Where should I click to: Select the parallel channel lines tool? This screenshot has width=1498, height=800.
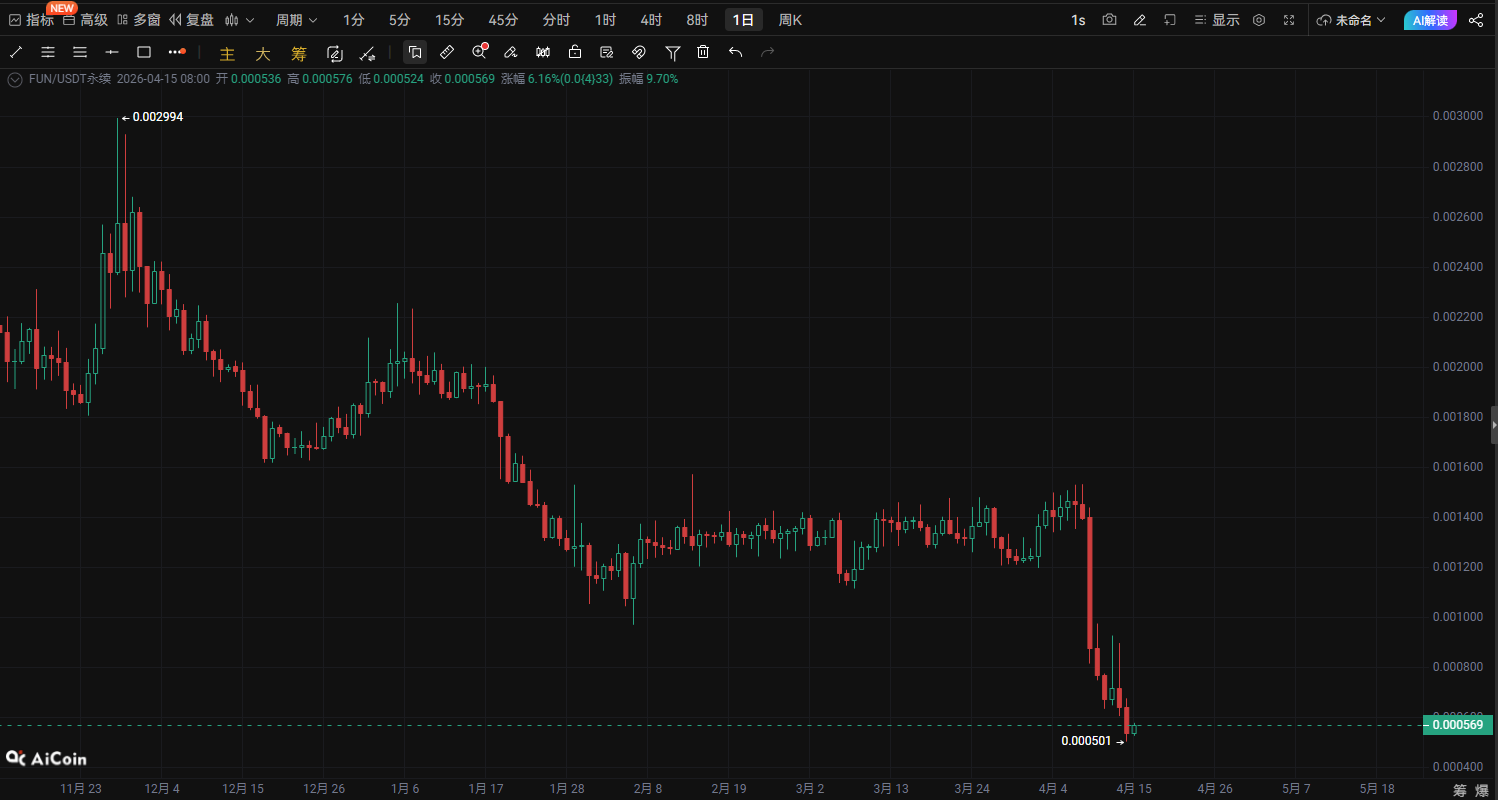click(48, 52)
